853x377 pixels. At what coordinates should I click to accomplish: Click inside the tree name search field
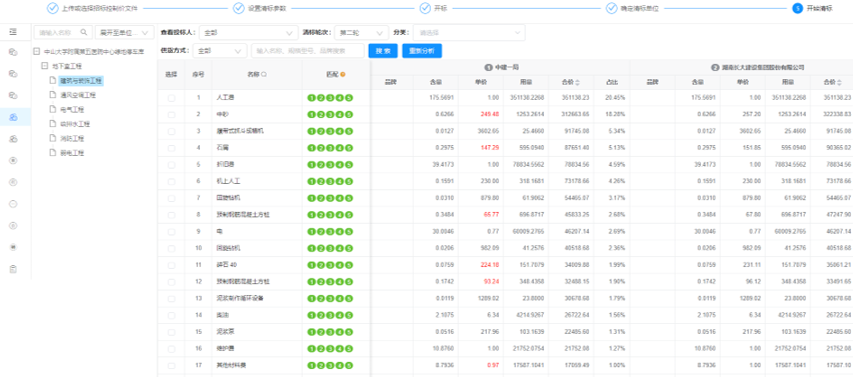(63, 32)
